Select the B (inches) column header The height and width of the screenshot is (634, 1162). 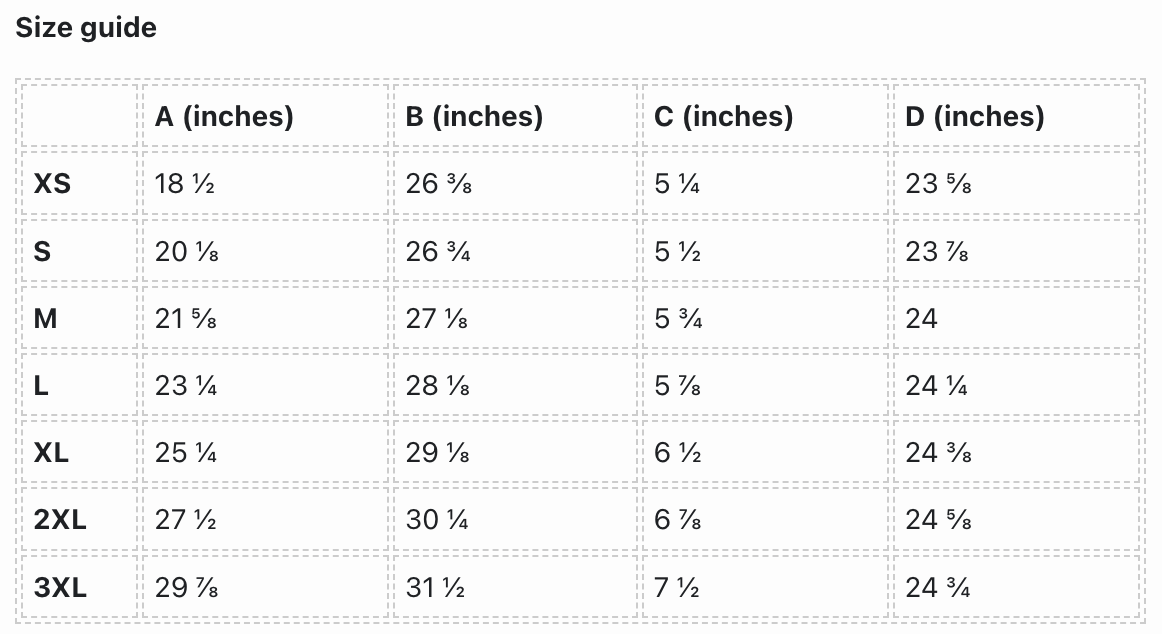click(474, 117)
